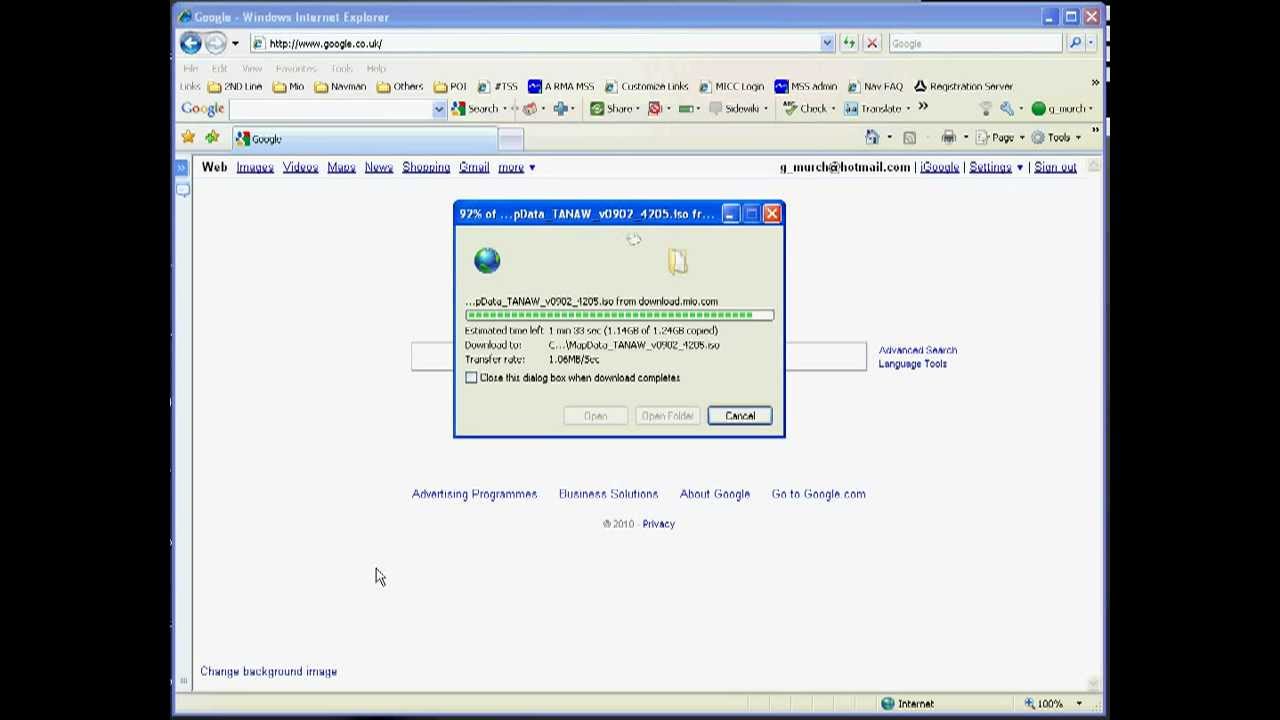Click the Go to Google.com link
Image resolution: width=1280 pixels, height=720 pixels.
coord(818,494)
